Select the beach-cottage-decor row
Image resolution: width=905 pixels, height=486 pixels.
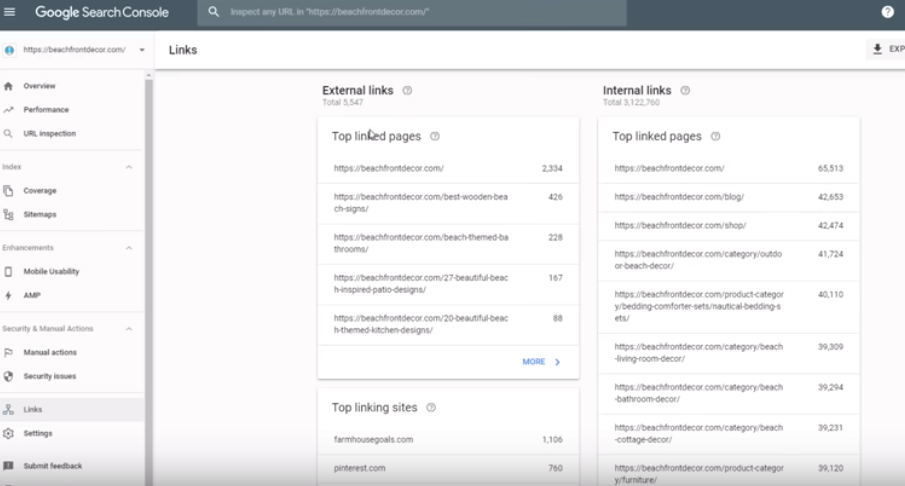pyautogui.click(x=728, y=433)
